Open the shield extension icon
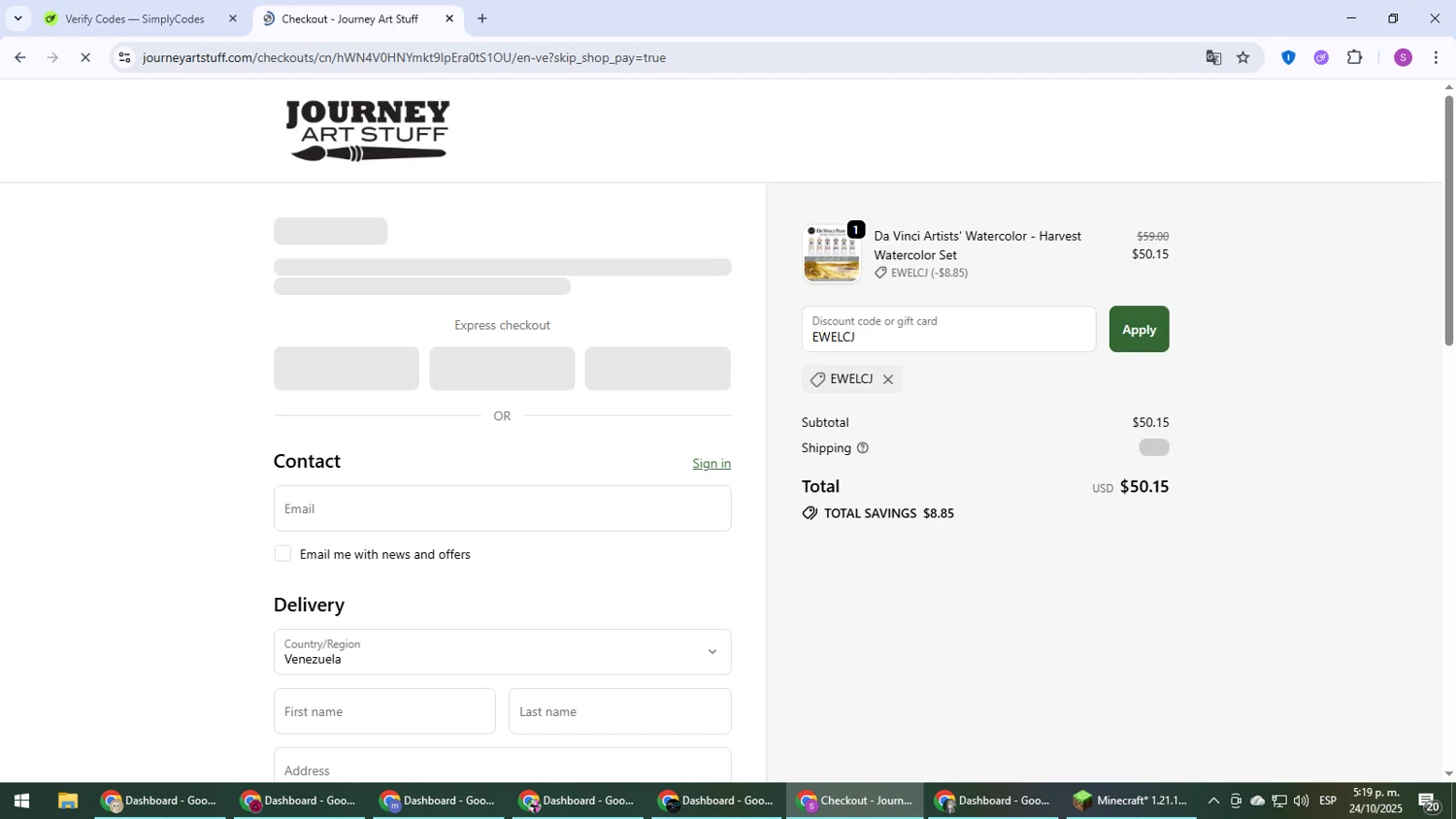 click(1288, 58)
